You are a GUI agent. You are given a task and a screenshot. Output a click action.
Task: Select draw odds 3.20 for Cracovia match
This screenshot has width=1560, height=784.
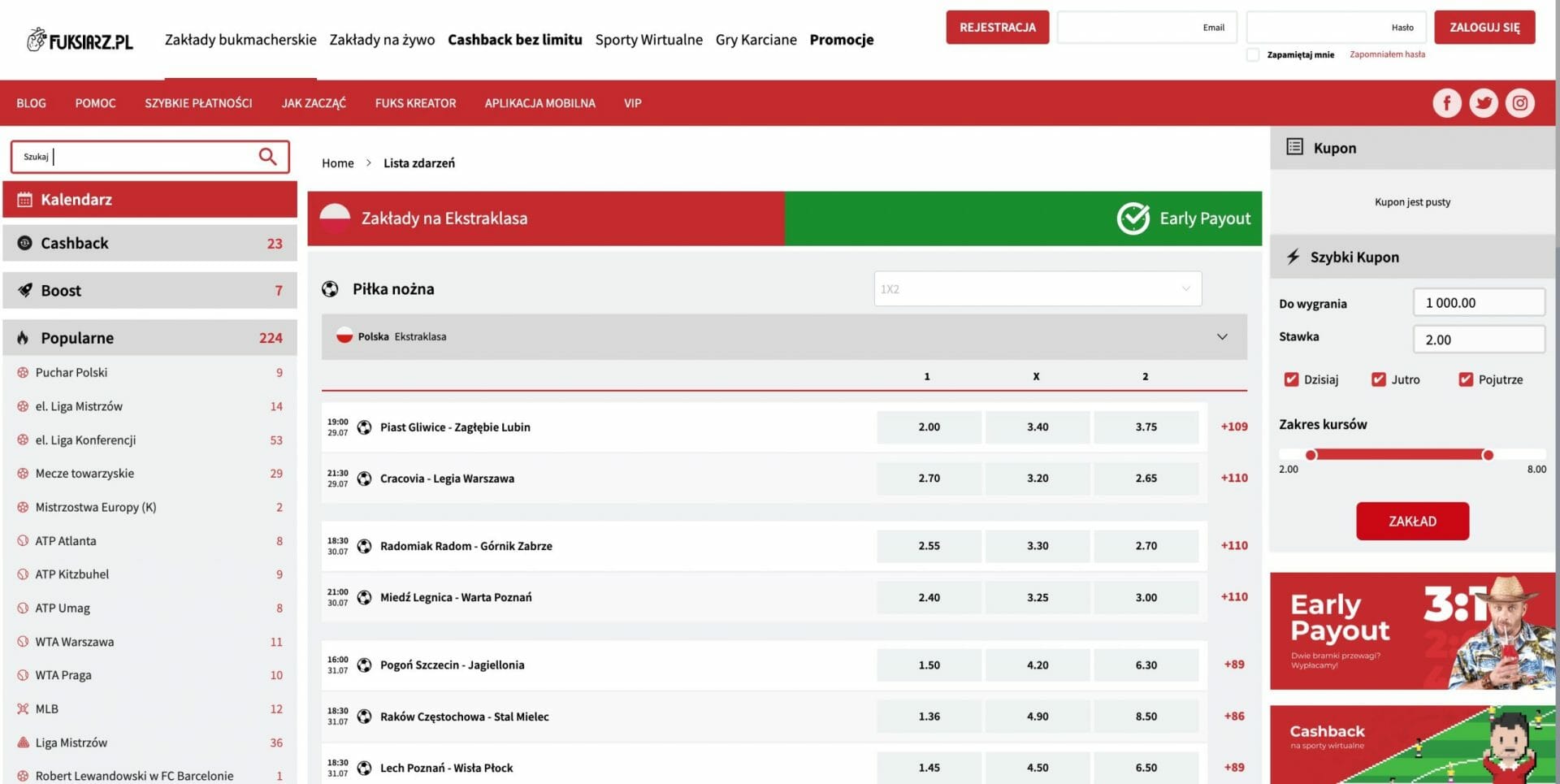coord(1038,478)
